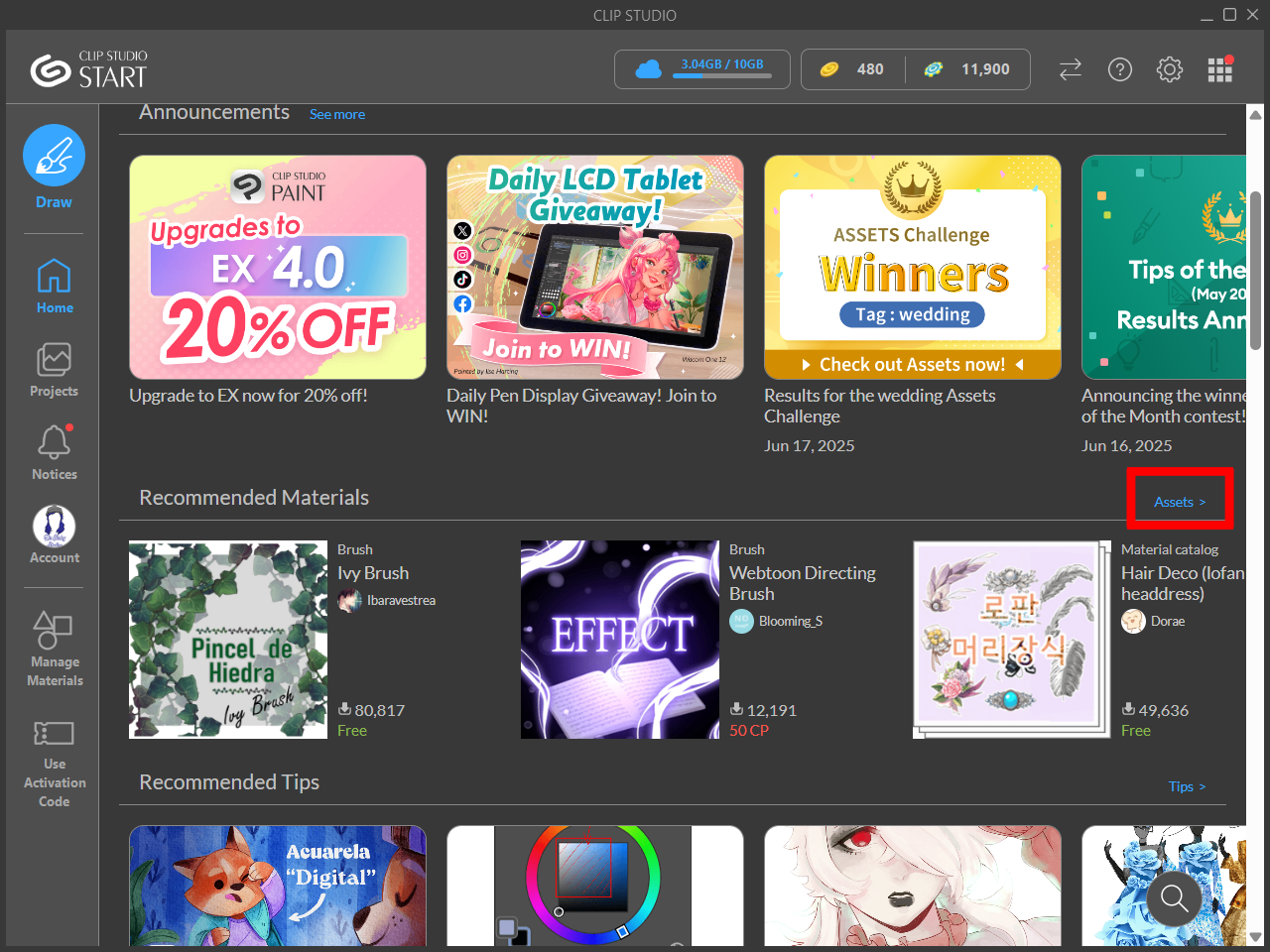Click the Clip Studio START logo
Screen dimensions: 1270x952
(x=89, y=69)
